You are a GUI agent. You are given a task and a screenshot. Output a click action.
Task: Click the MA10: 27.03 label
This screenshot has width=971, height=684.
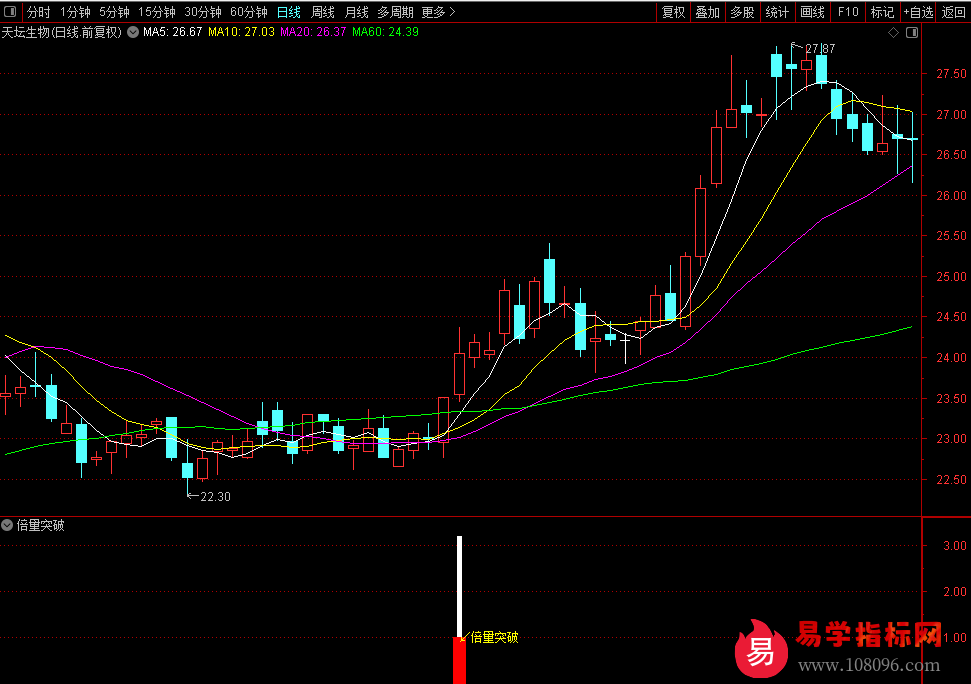241,32
